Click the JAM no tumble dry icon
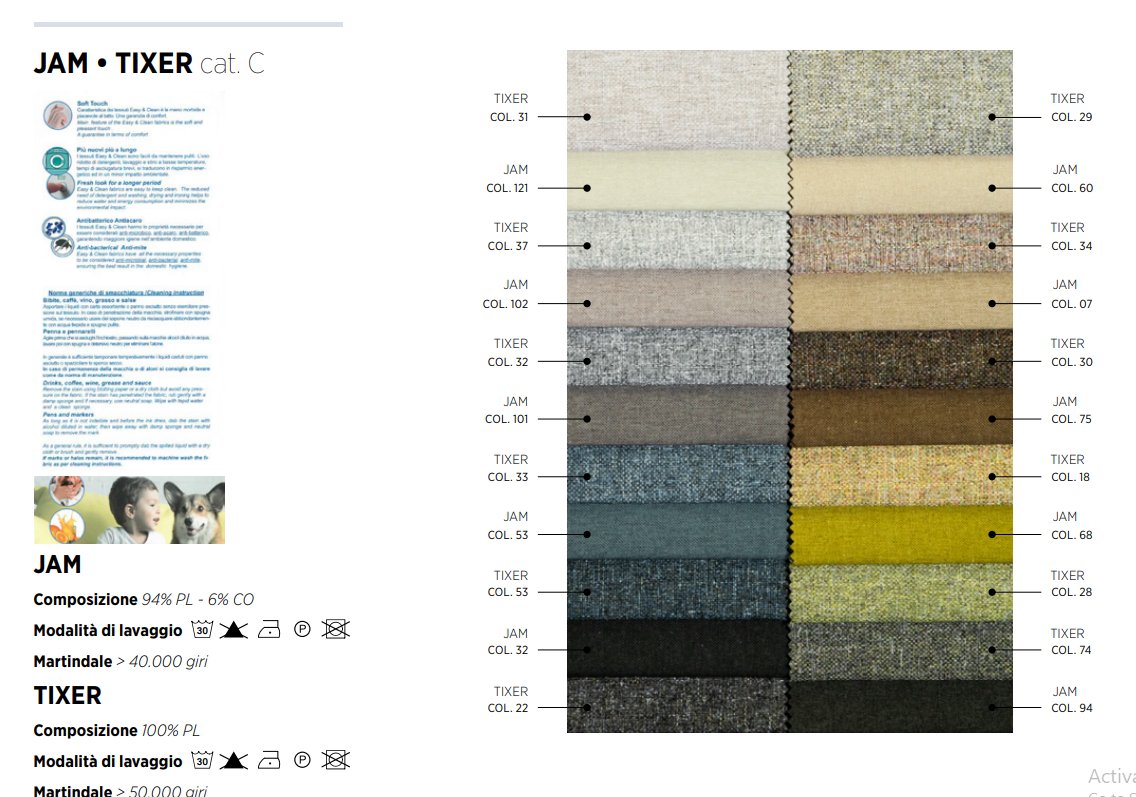1136x797 pixels. [335, 629]
